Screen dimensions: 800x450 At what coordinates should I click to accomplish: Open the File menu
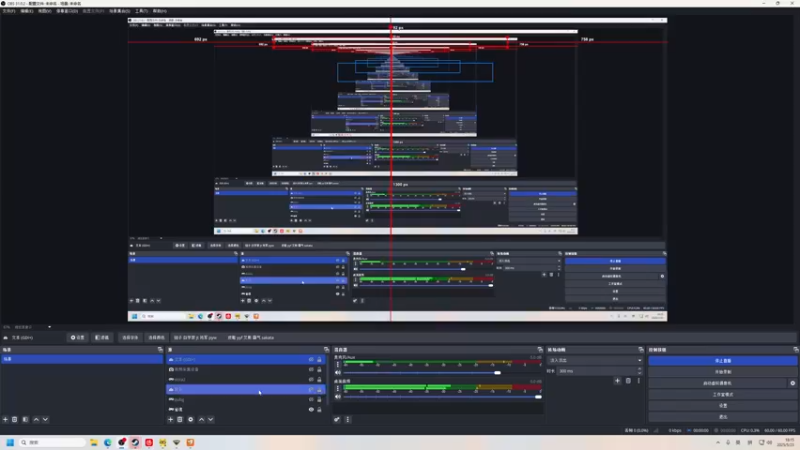[x=9, y=11]
